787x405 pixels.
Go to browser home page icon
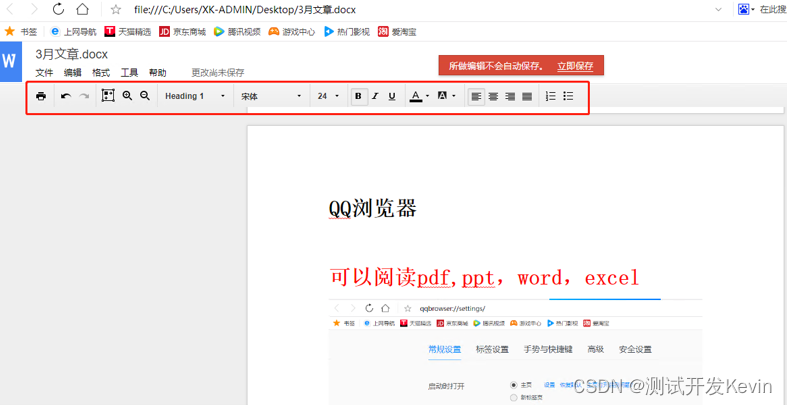[x=83, y=9]
